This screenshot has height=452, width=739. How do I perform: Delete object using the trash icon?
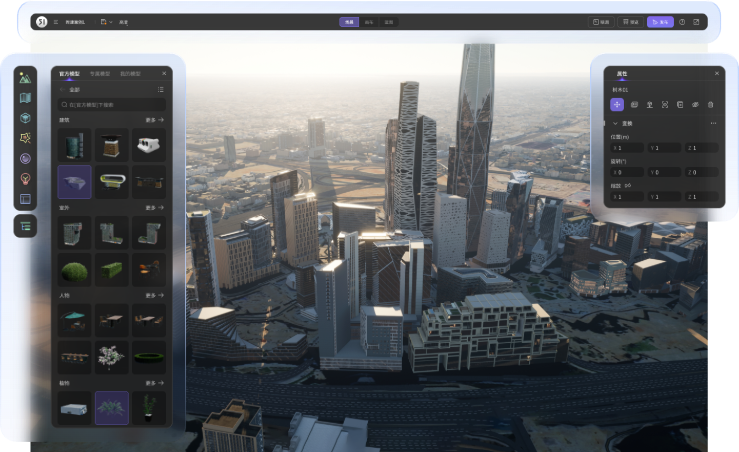coord(711,104)
